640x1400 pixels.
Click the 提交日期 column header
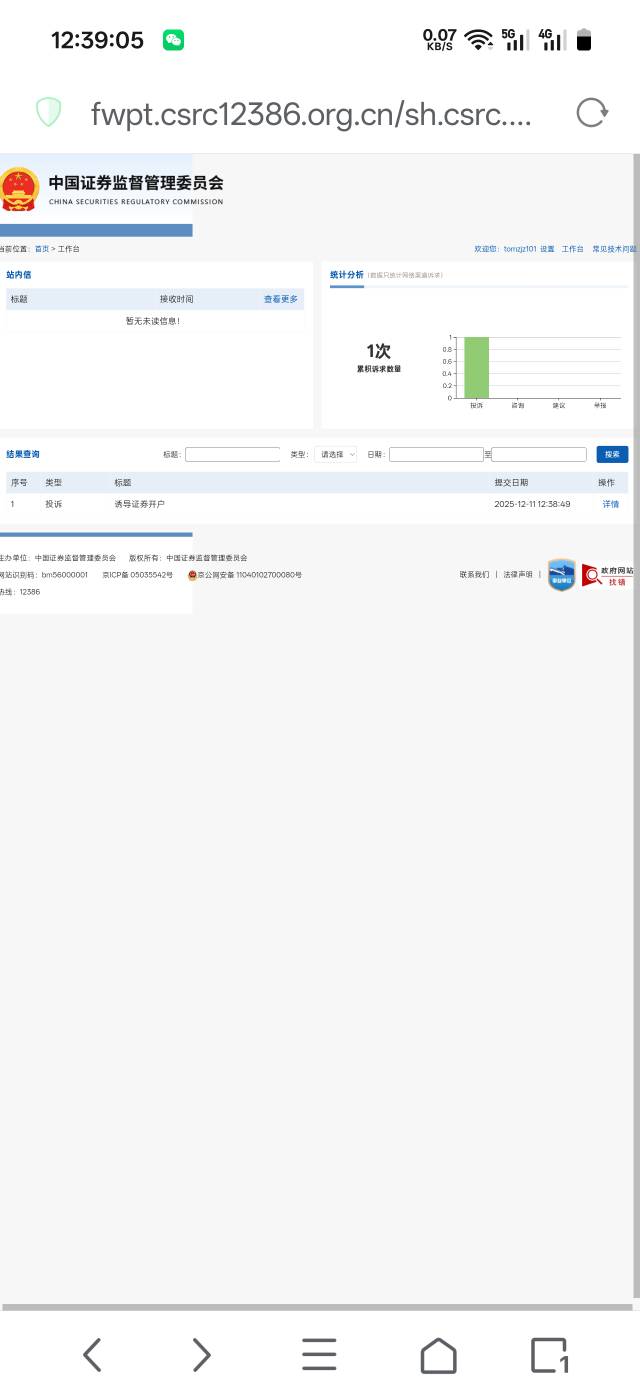[511, 482]
